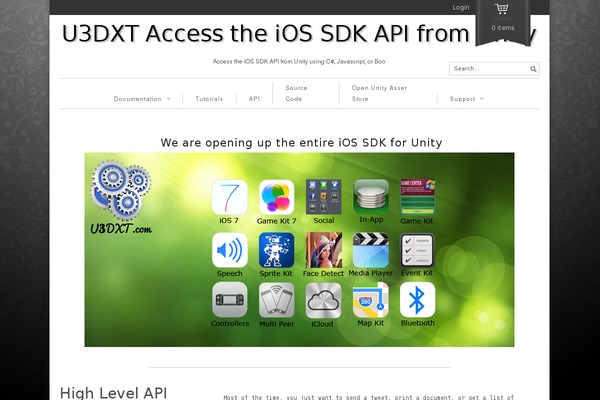Select the Controllers gamepad icon
This screenshot has height=400, width=600.
(230, 300)
